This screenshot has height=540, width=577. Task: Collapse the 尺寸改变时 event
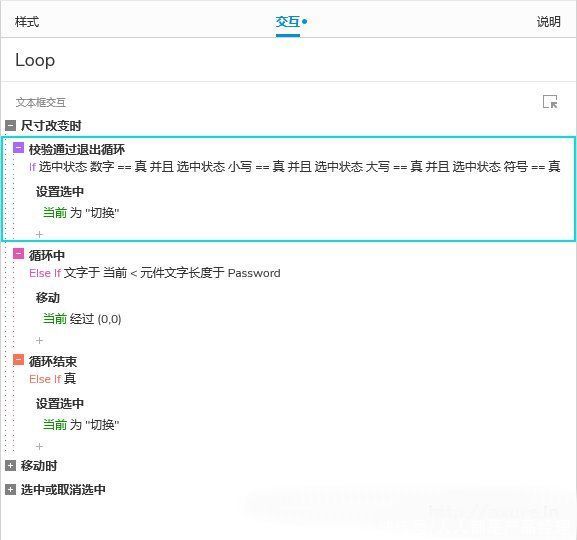point(10,126)
